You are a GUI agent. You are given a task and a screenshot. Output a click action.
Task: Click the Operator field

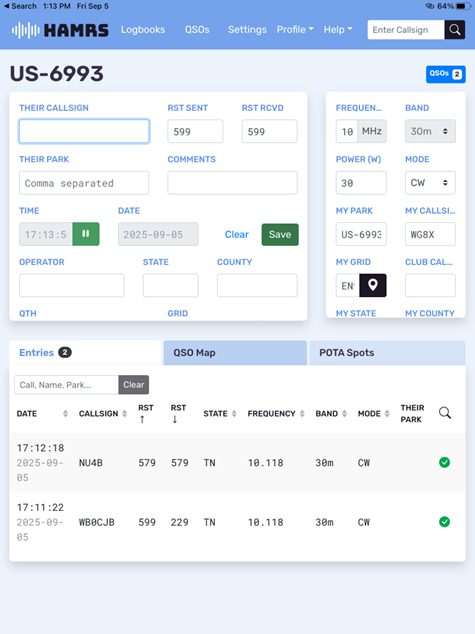pos(72,285)
